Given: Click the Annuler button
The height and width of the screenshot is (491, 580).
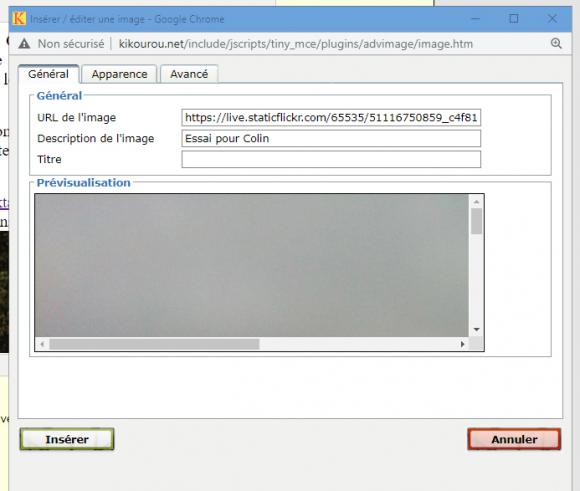Looking at the screenshot, I should [514, 439].
